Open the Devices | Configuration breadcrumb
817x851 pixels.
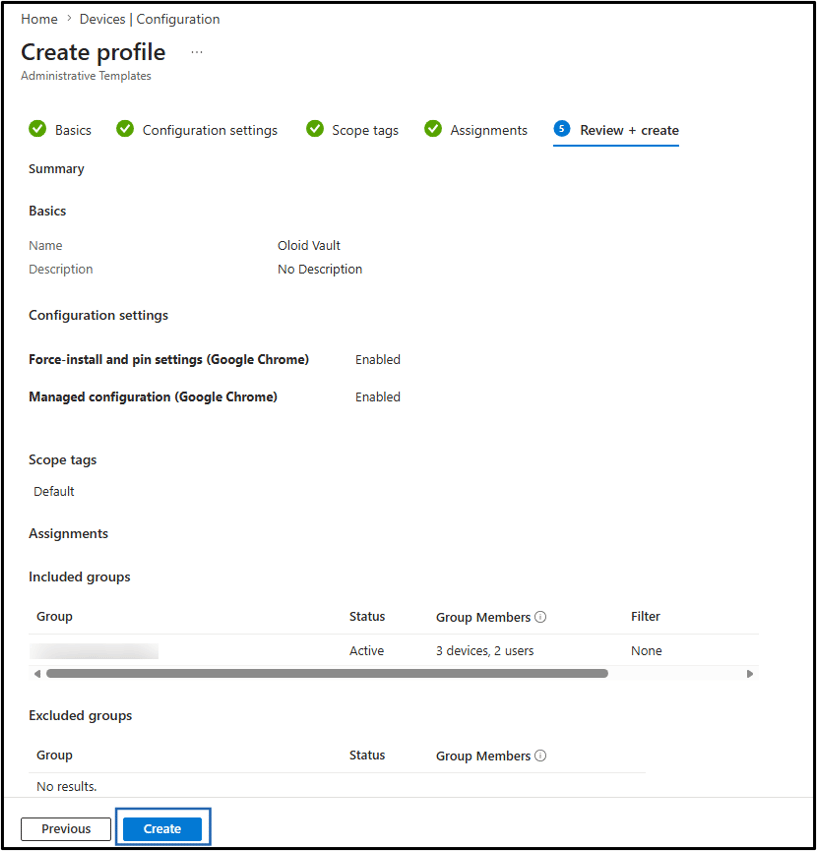pyautogui.click(x=149, y=19)
